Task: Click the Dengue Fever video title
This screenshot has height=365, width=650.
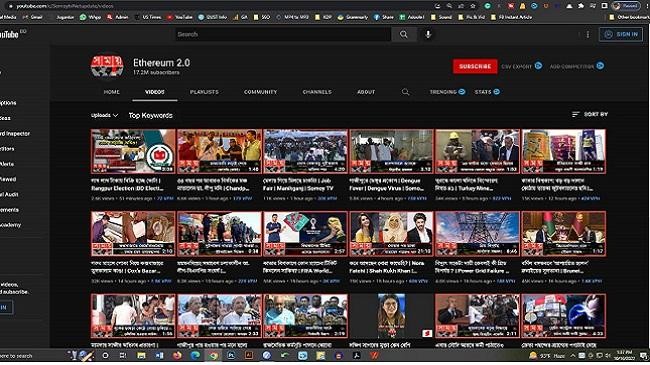Action: click(x=387, y=185)
